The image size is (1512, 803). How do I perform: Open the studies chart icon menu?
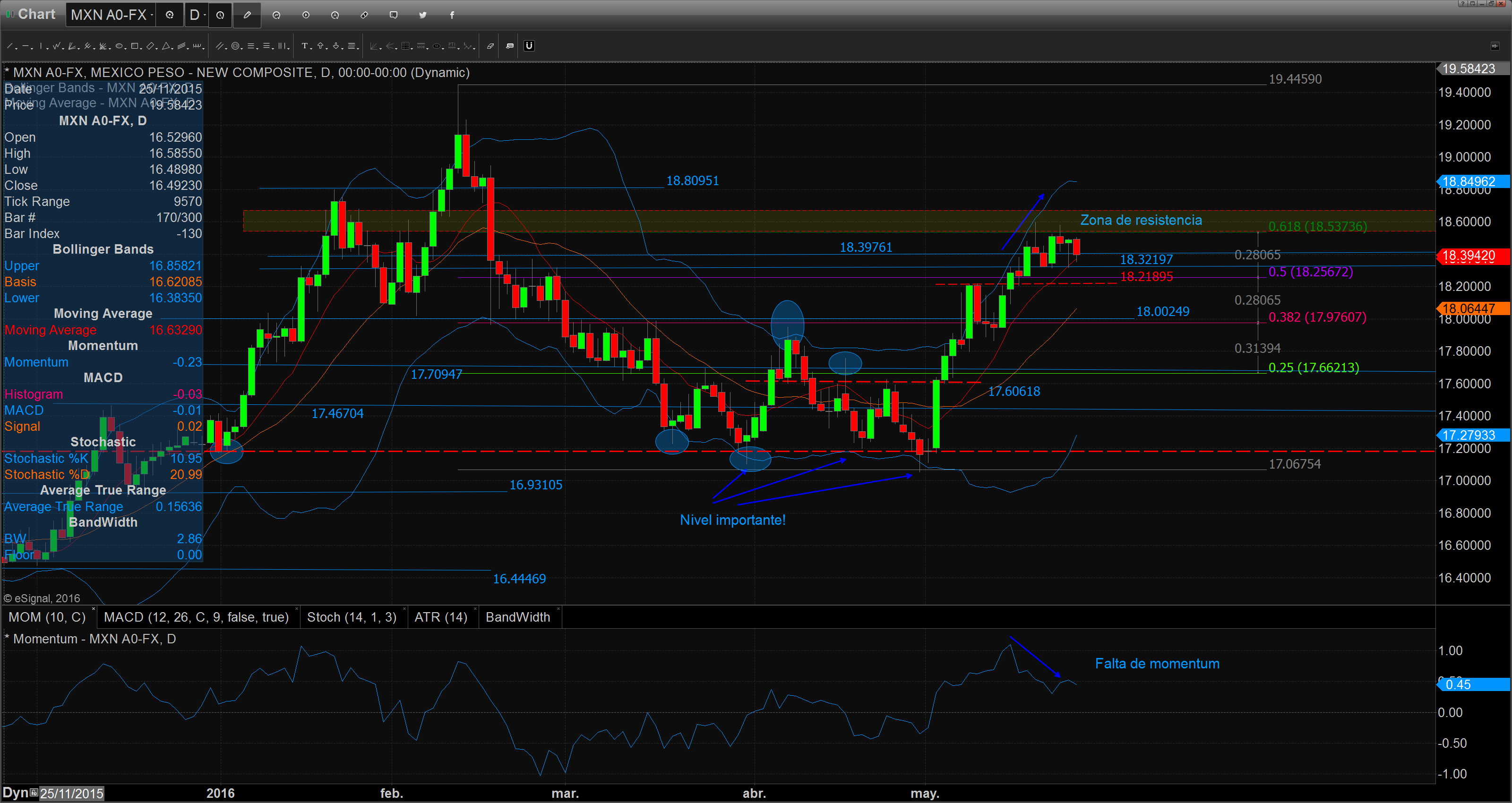276,15
